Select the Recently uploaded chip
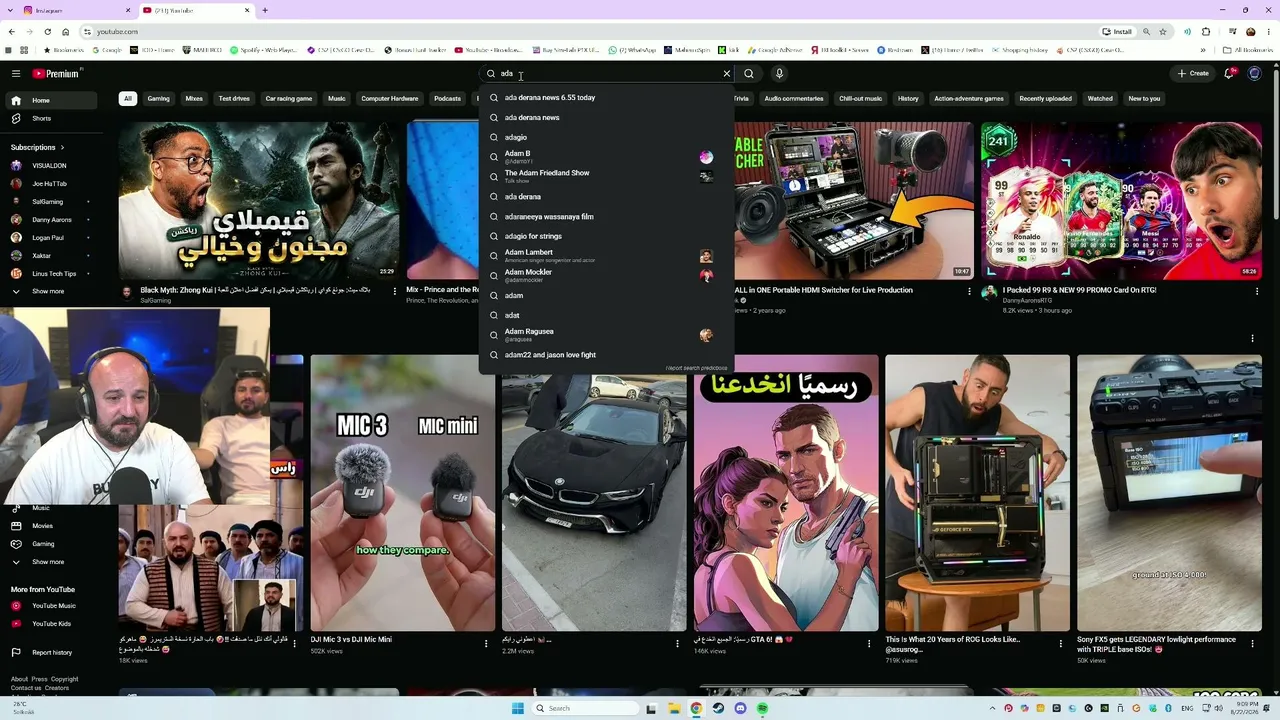1280x720 pixels. [x=1045, y=99]
